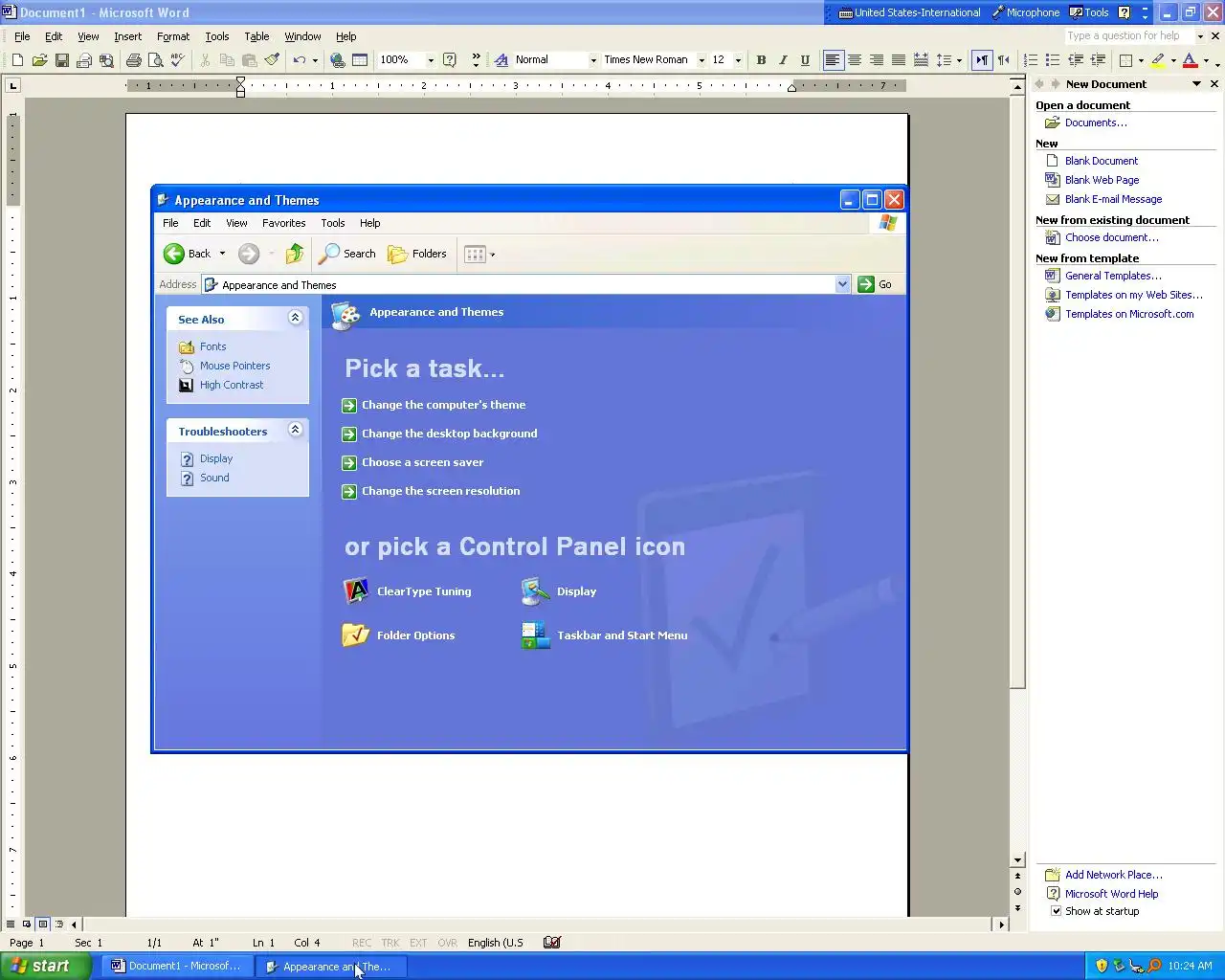Toggle Bold formatting
This screenshot has width=1225, height=980.
(761, 60)
